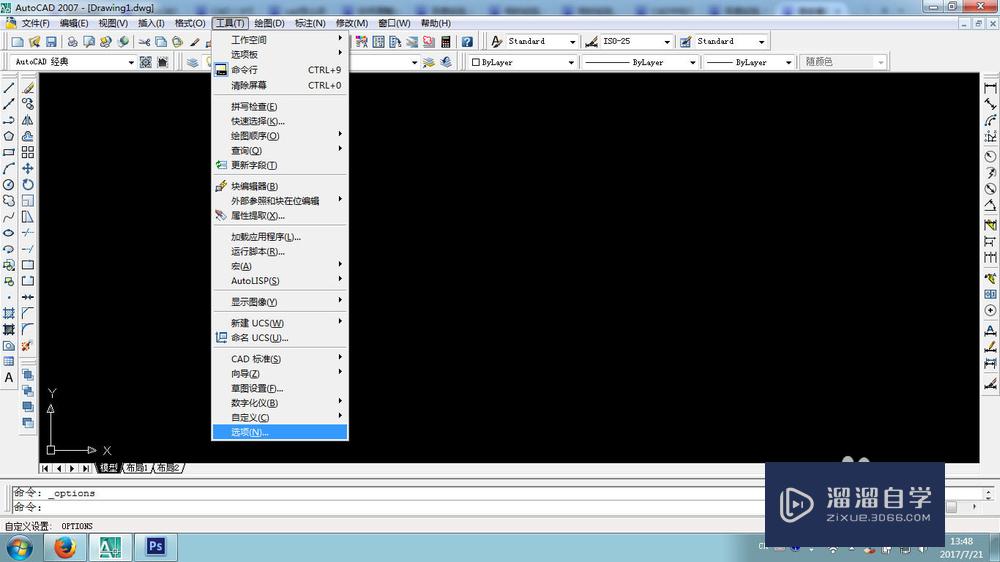Choose 草图设置(F)... menu entry
Viewport: 1000px width, 562px height.
tap(279, 388)
